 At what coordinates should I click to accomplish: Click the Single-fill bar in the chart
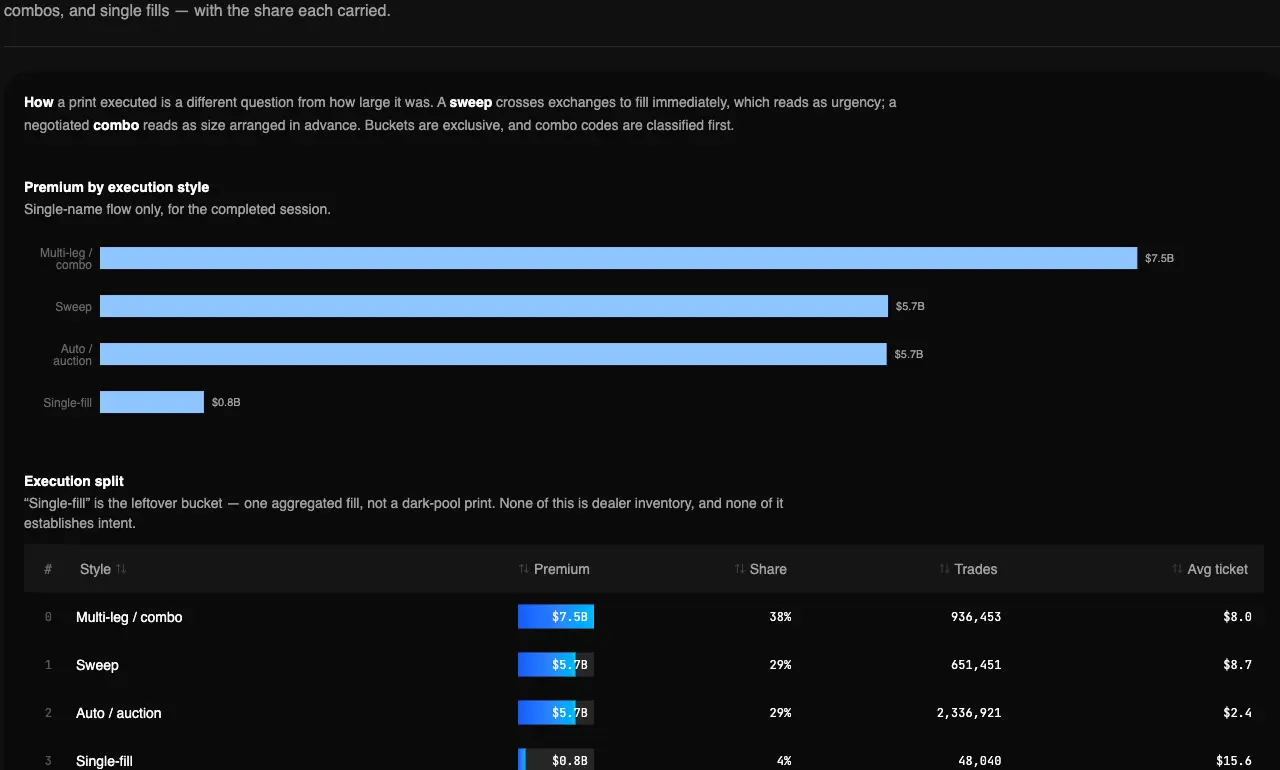click(152, 402)
